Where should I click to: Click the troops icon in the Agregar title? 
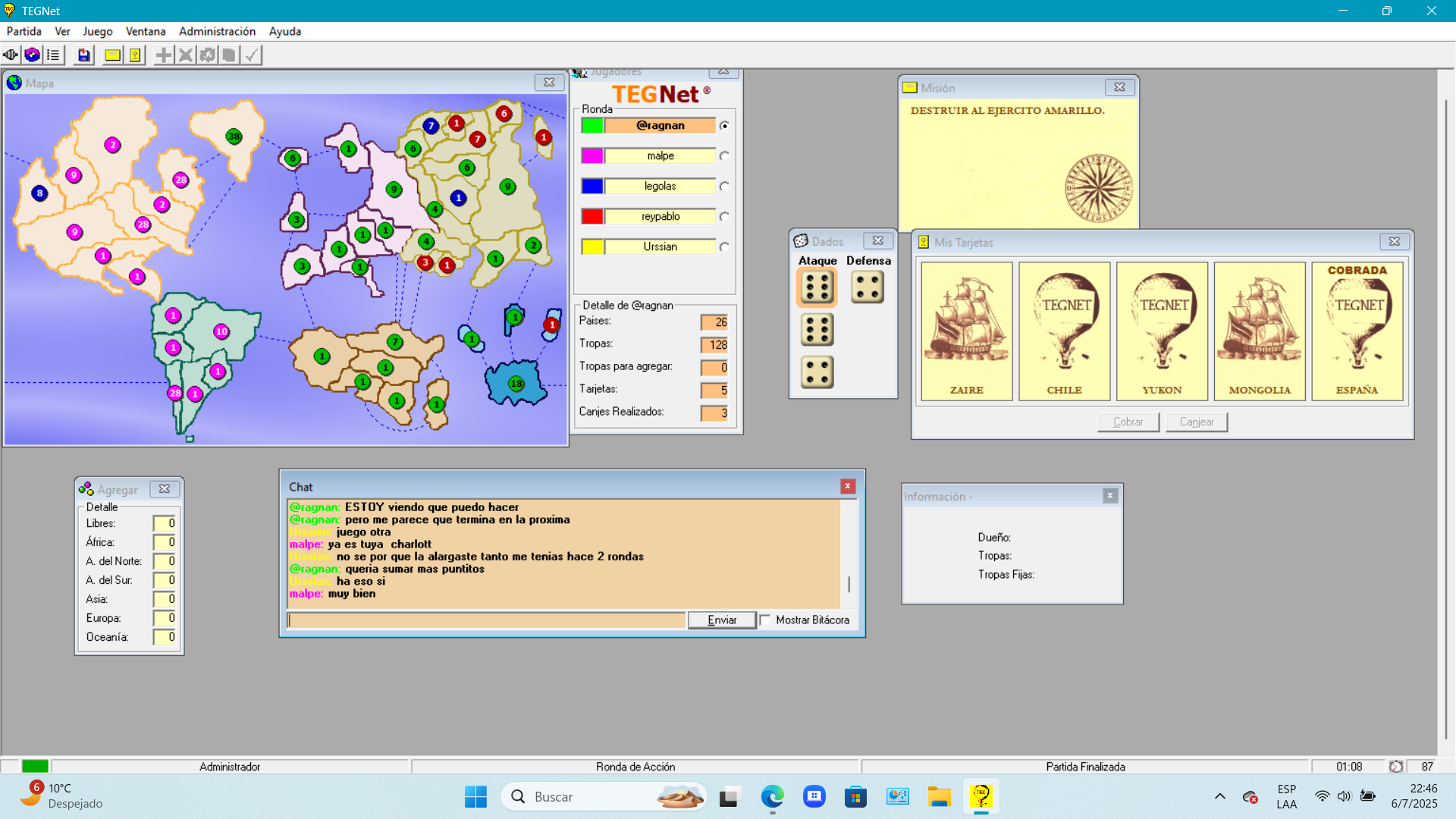pos(86,489)
